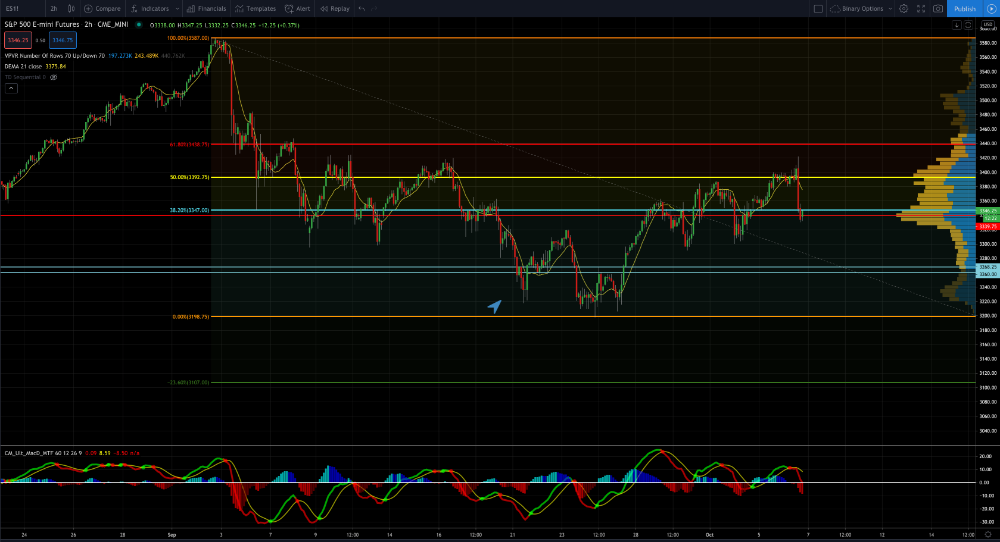This screenshot has height=542, width=1000.
Task: Select the CM_Ult_MacD_MTF indicator legend
Action: coord(72,453)
